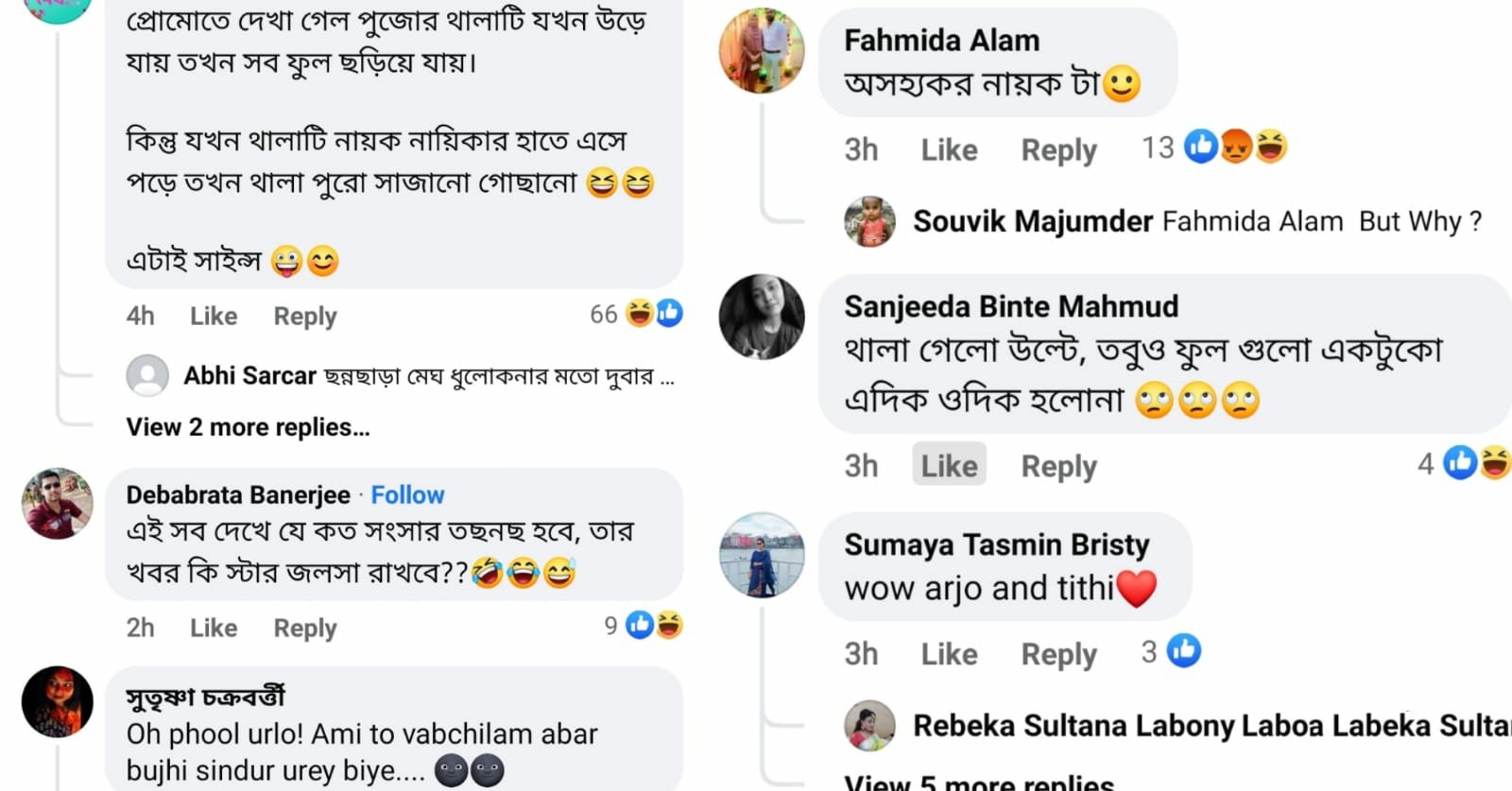Image resolution: width=1512 pixels, height=791 pixels.
Task: Open reaction icons on Fahmida Alam's comment
Action: 1236,146
